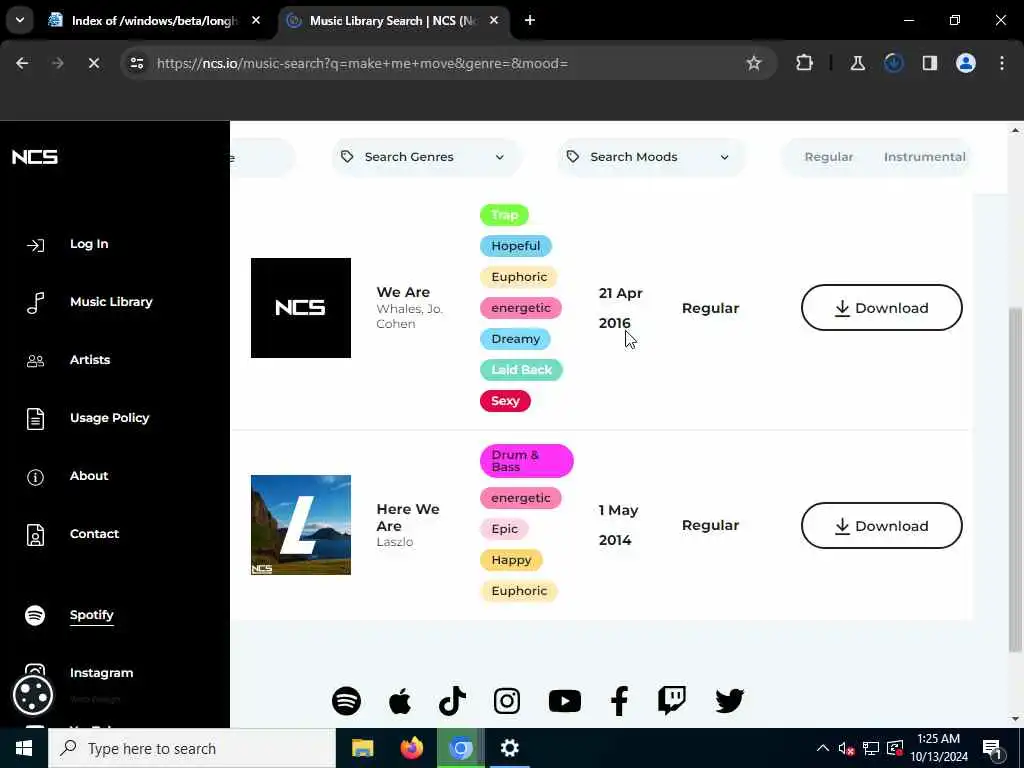Click energetic tag on We Are row
This screenshot has height=768, width=1024.
(520, 308)
